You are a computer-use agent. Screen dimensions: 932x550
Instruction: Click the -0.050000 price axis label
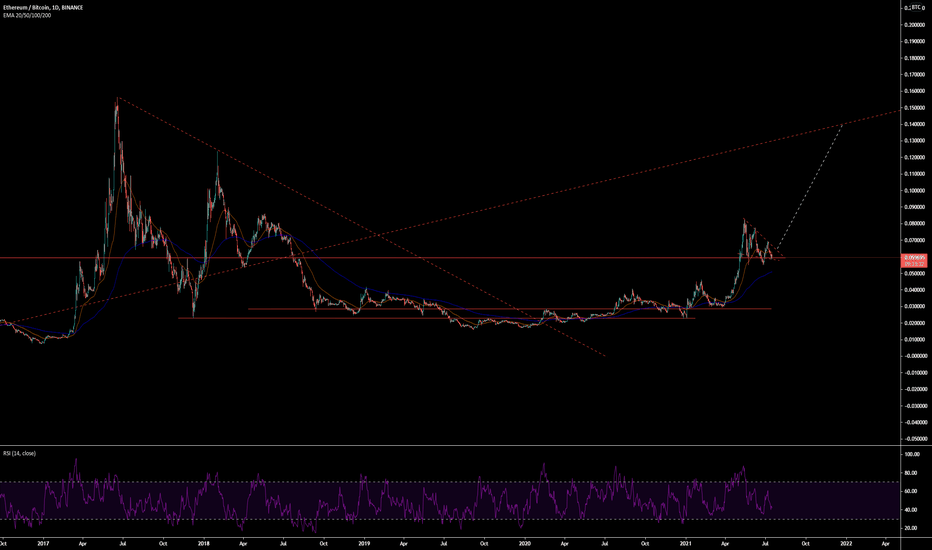click(x=914, y=439)
